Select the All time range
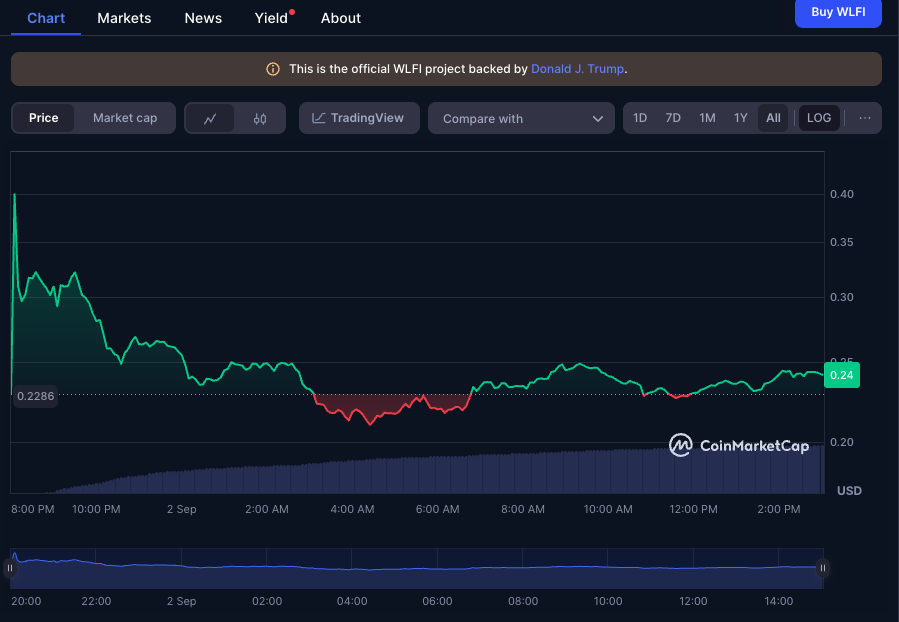 coord(773,118)
